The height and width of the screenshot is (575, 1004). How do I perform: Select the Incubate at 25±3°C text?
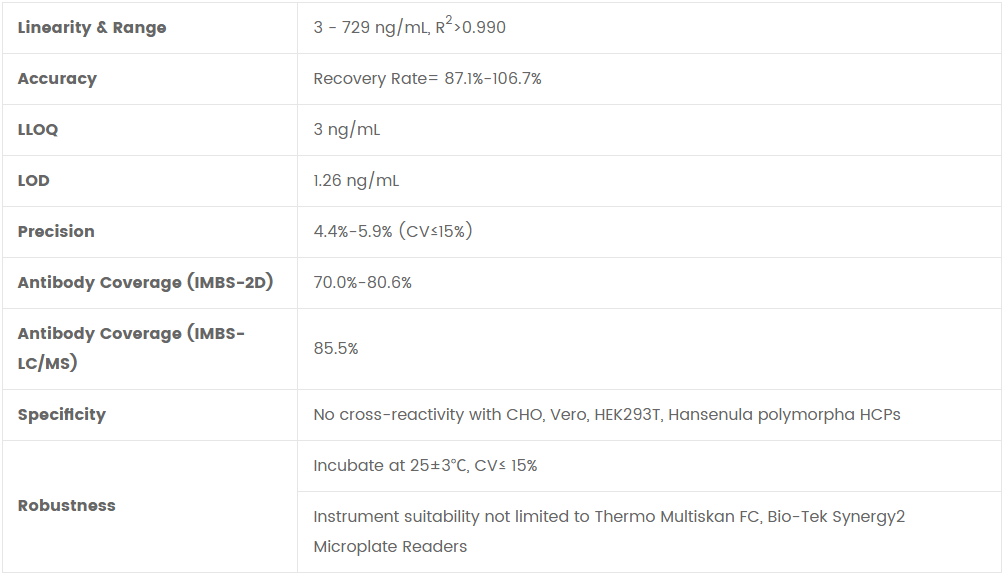tap(425, 466)
